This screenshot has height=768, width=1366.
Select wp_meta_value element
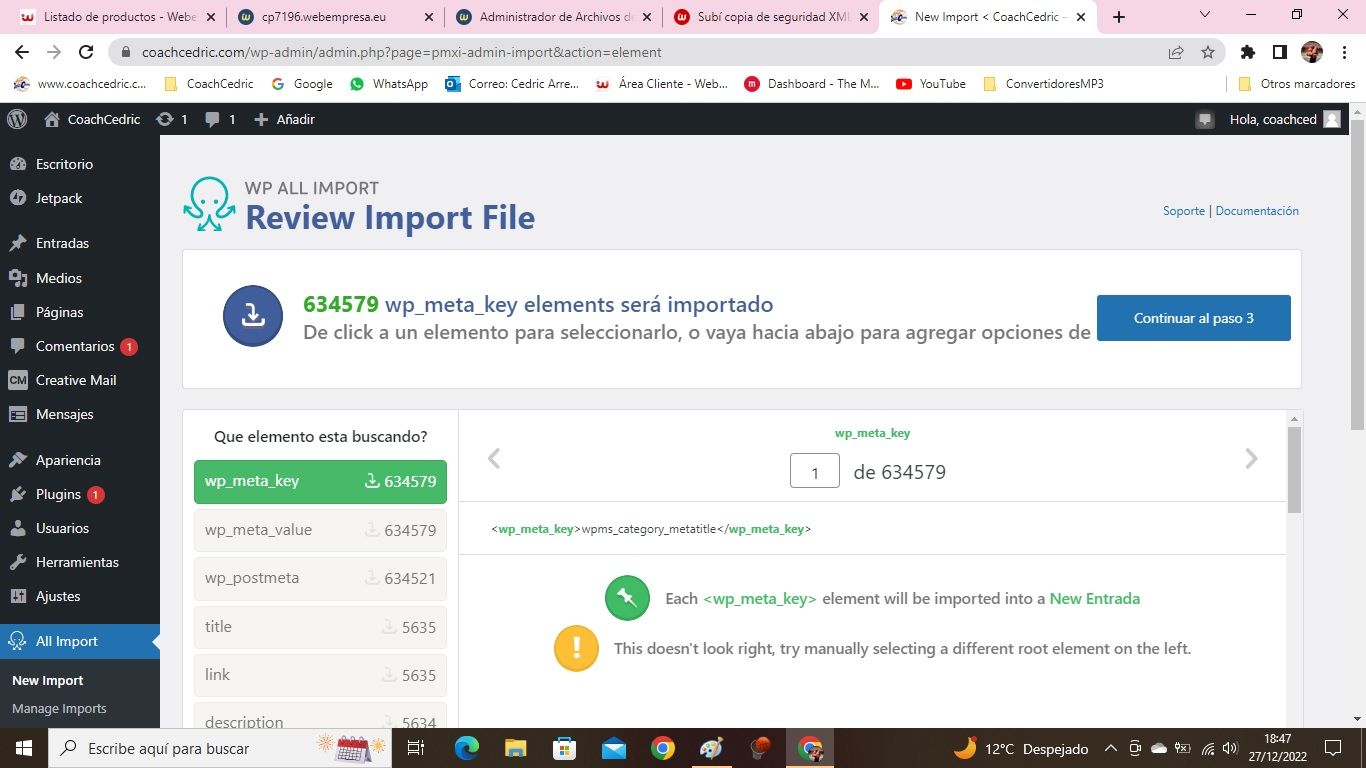[320, 530]
